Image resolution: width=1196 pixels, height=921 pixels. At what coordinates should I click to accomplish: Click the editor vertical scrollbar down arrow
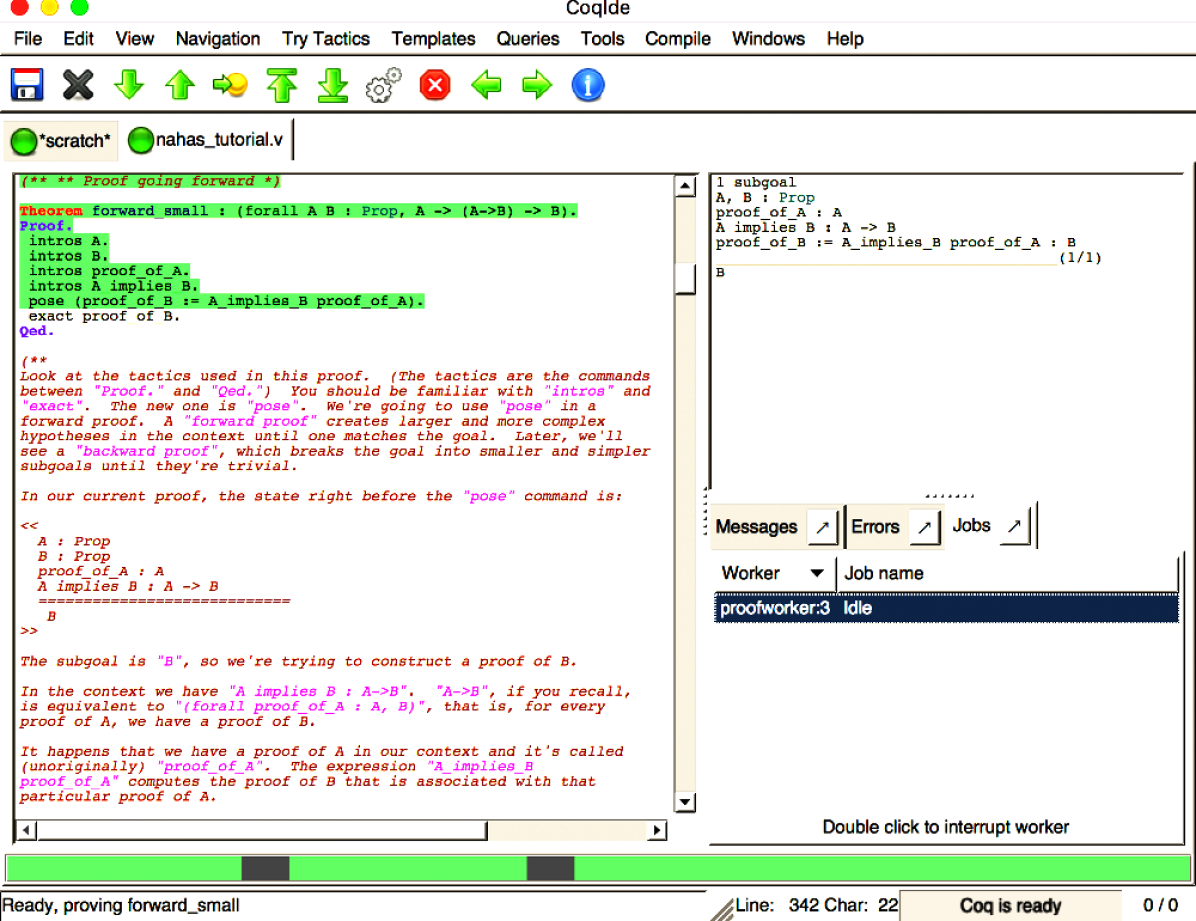pyautogui.click(x=685, y=803)
